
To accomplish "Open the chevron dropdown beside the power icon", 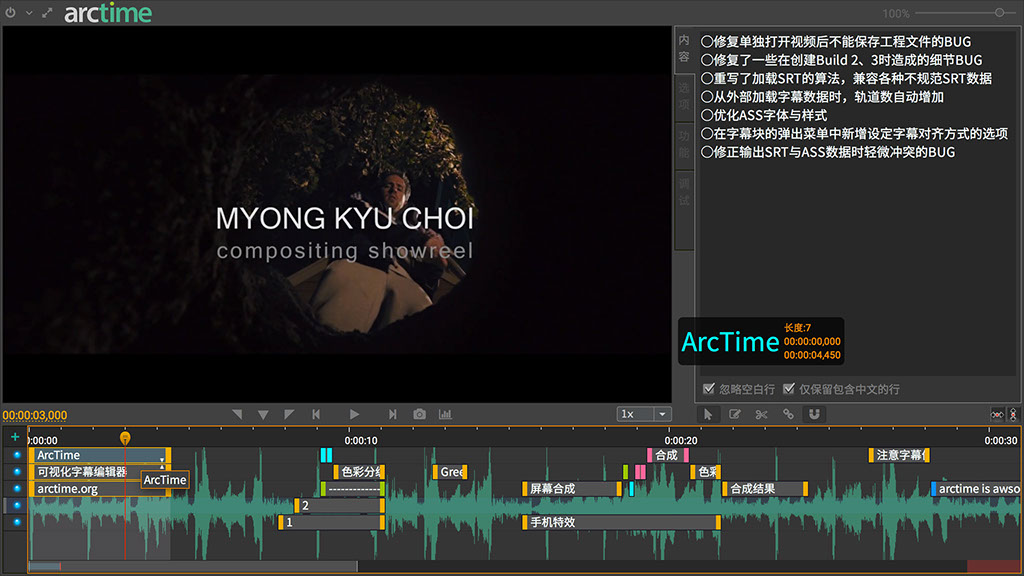I will click(x=29, y=13).
